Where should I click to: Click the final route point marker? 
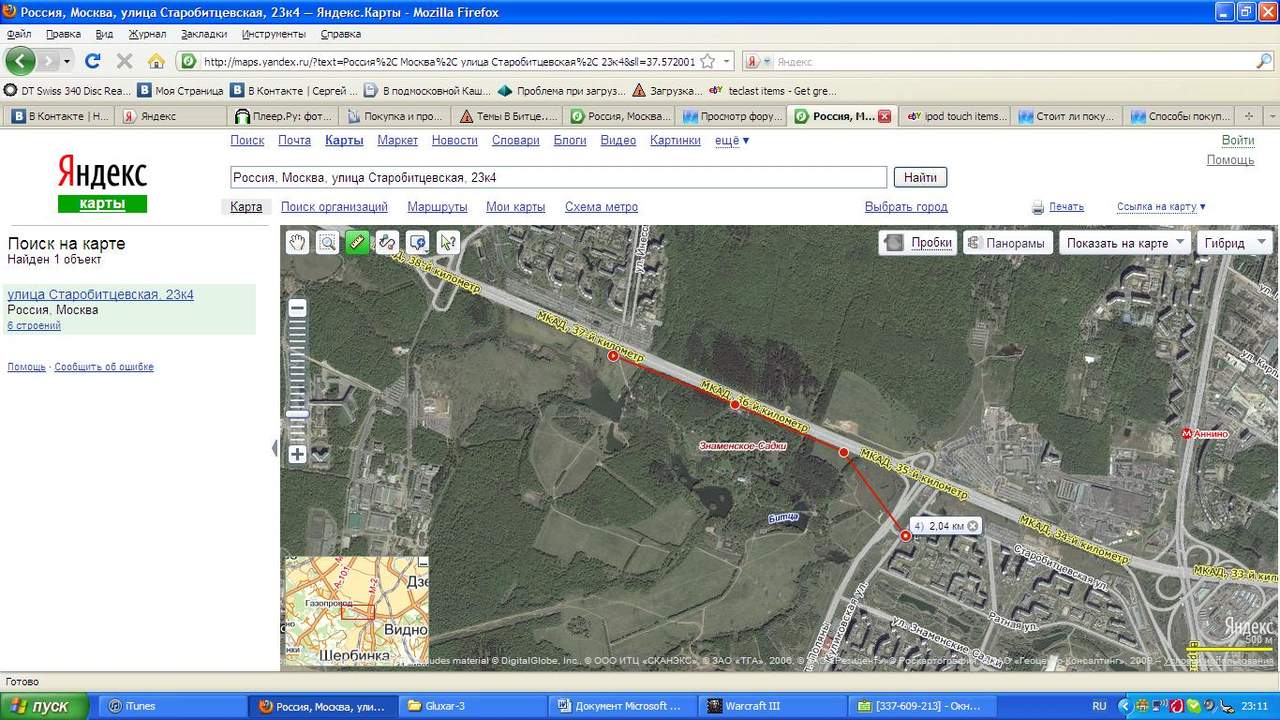click(x=905, y=536)
